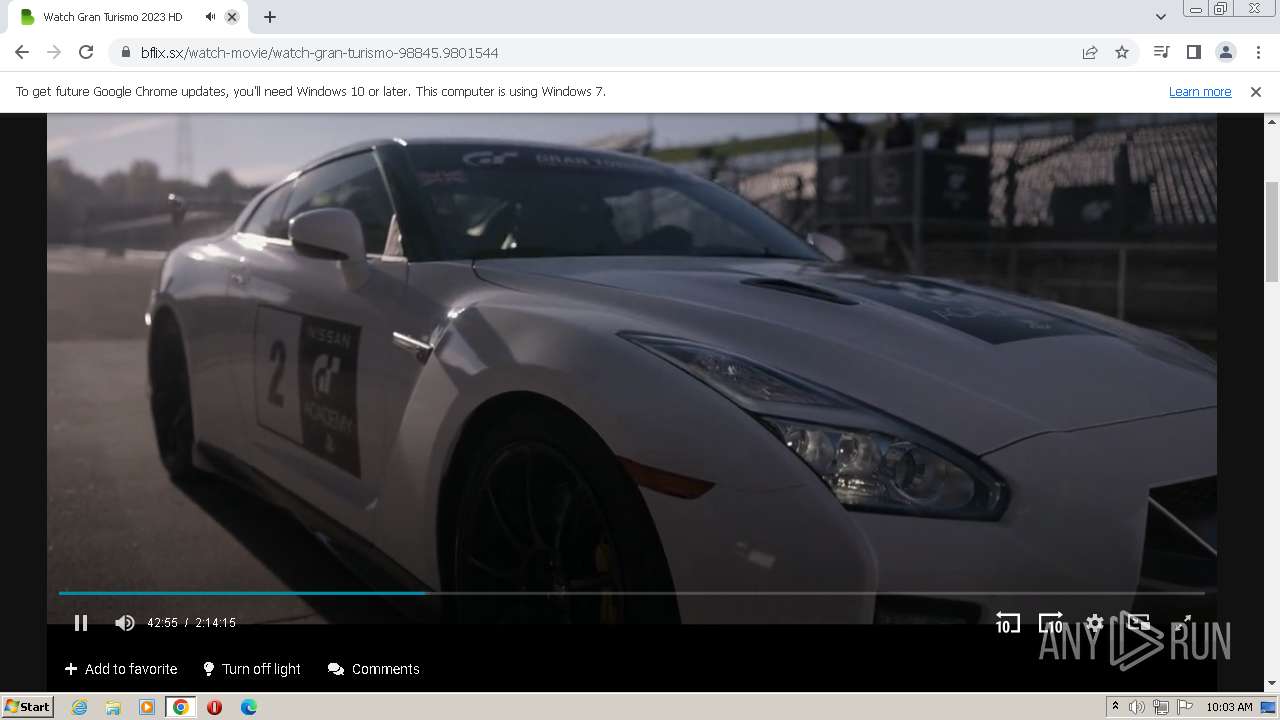This screenshot has width=1280, height=720.
Task: Launch Opera from taskbar
Action: (214, 707)
